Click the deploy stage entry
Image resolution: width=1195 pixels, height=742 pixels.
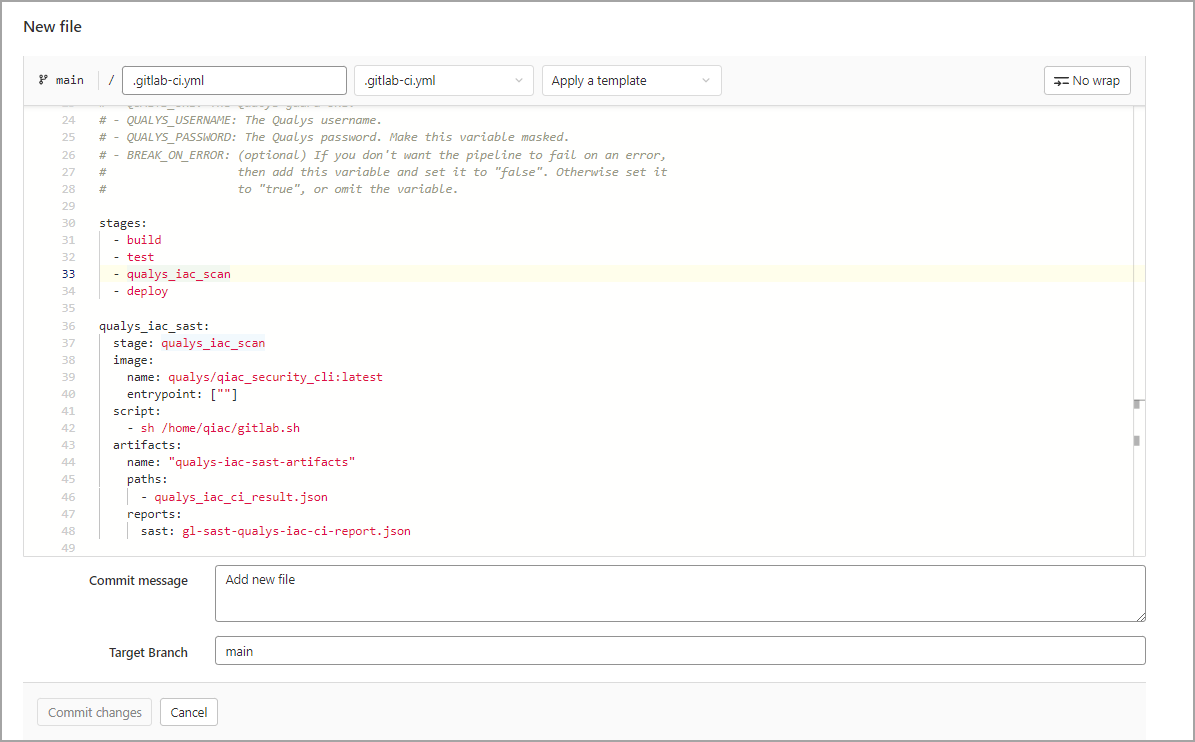(147, 291)
